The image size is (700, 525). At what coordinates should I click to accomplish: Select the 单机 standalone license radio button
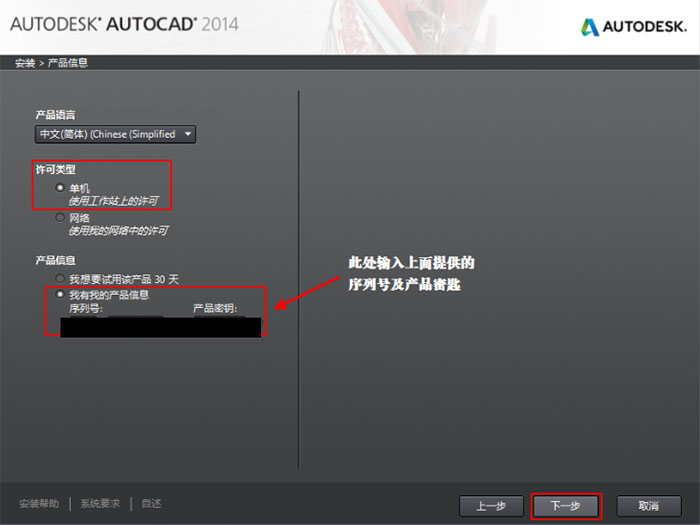point(60,188)
